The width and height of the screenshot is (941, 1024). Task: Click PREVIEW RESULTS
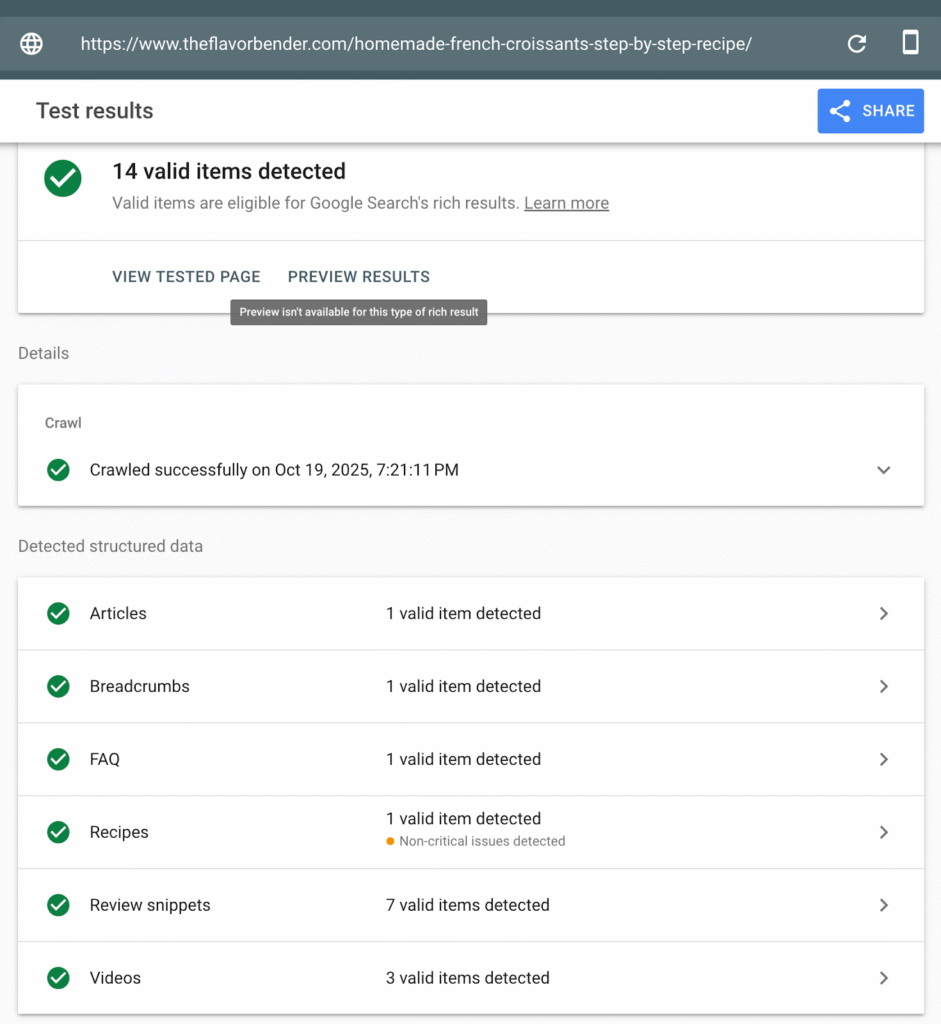358,276
